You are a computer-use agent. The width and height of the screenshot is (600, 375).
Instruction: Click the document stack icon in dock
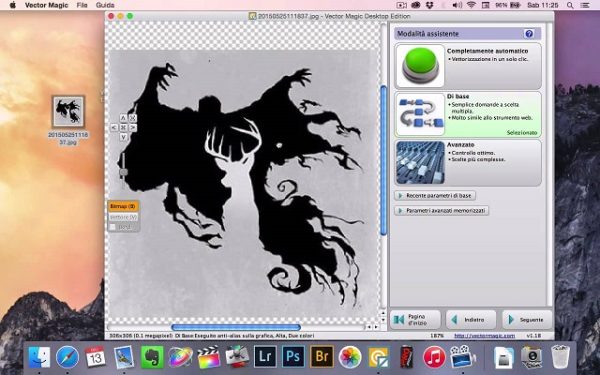pyautogui.click(x=504, y=357)
